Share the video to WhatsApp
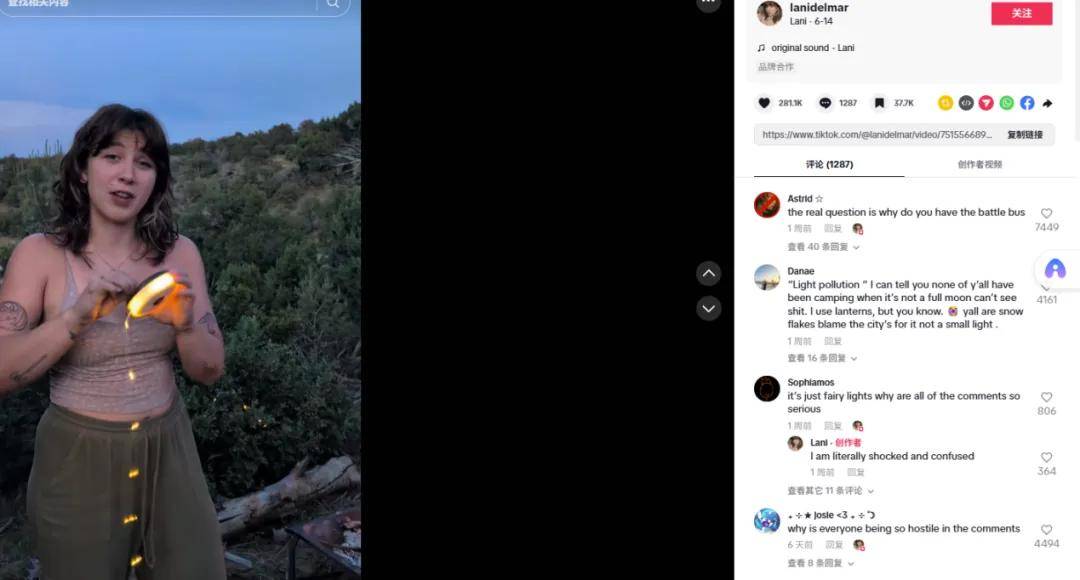The width and height of the screenshot is (1080, 580). [1006, 103]
